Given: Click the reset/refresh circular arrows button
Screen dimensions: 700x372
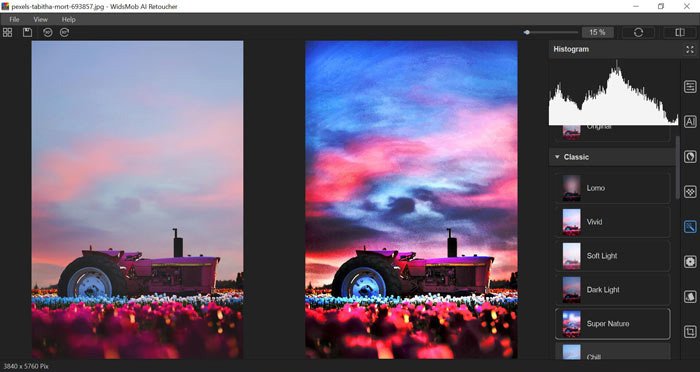Looking at the screenshot, I should click(x=638, y=32).
